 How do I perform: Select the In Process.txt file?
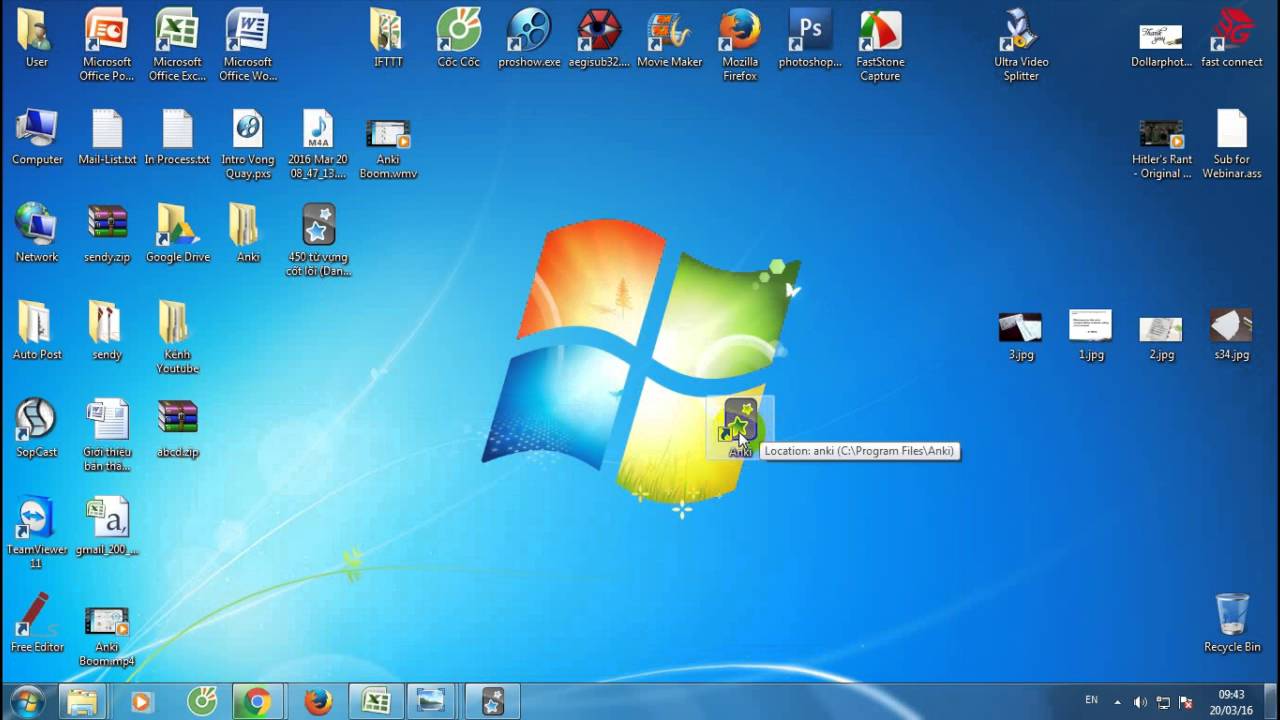(x=177, y=137)
